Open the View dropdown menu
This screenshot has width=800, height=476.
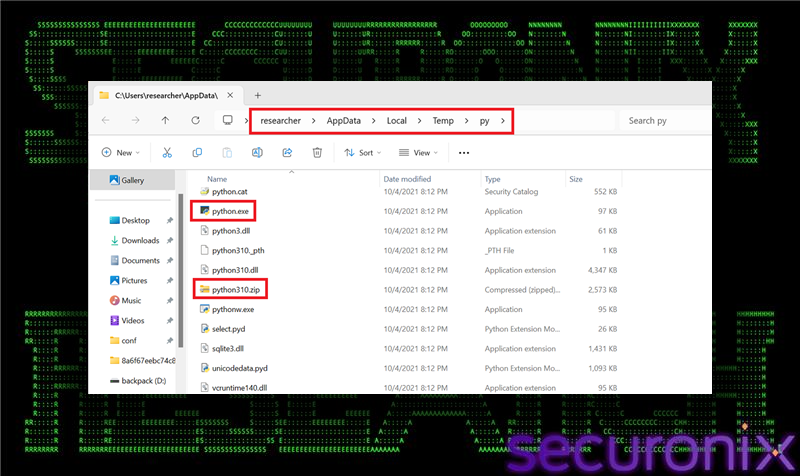[x=419, y=153]
